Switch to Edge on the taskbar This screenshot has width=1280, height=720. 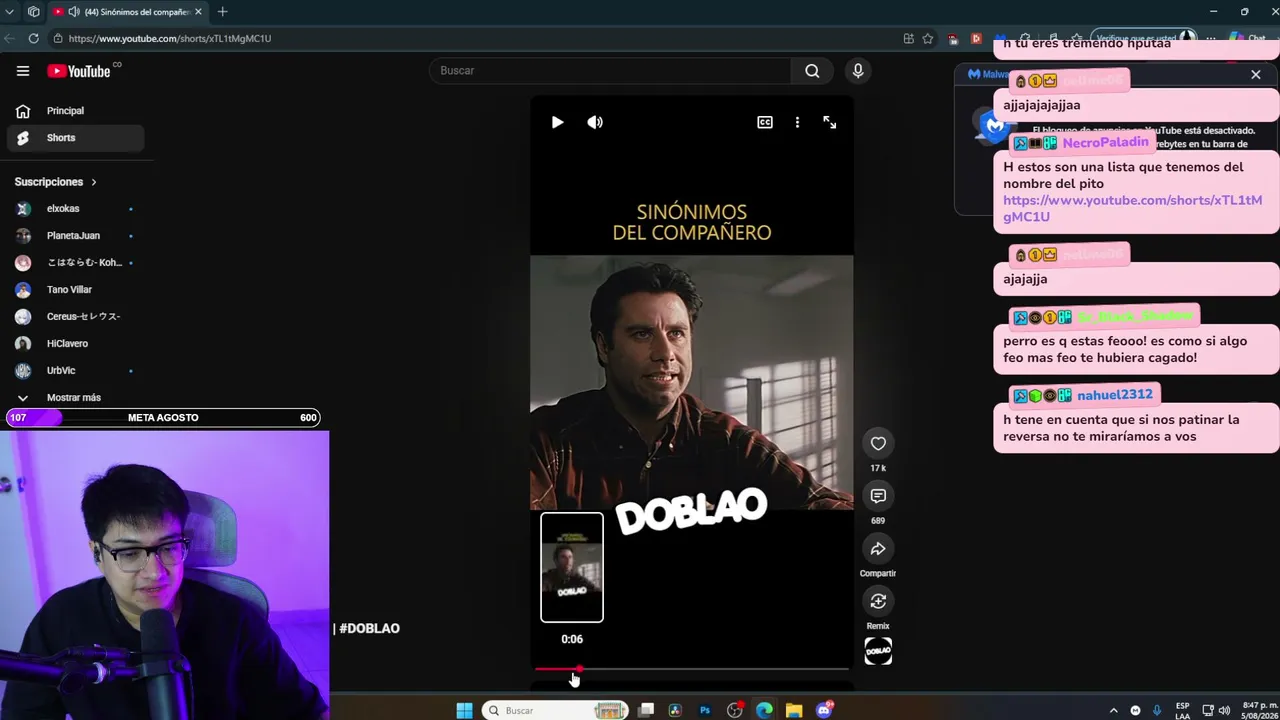coord(764,710)
